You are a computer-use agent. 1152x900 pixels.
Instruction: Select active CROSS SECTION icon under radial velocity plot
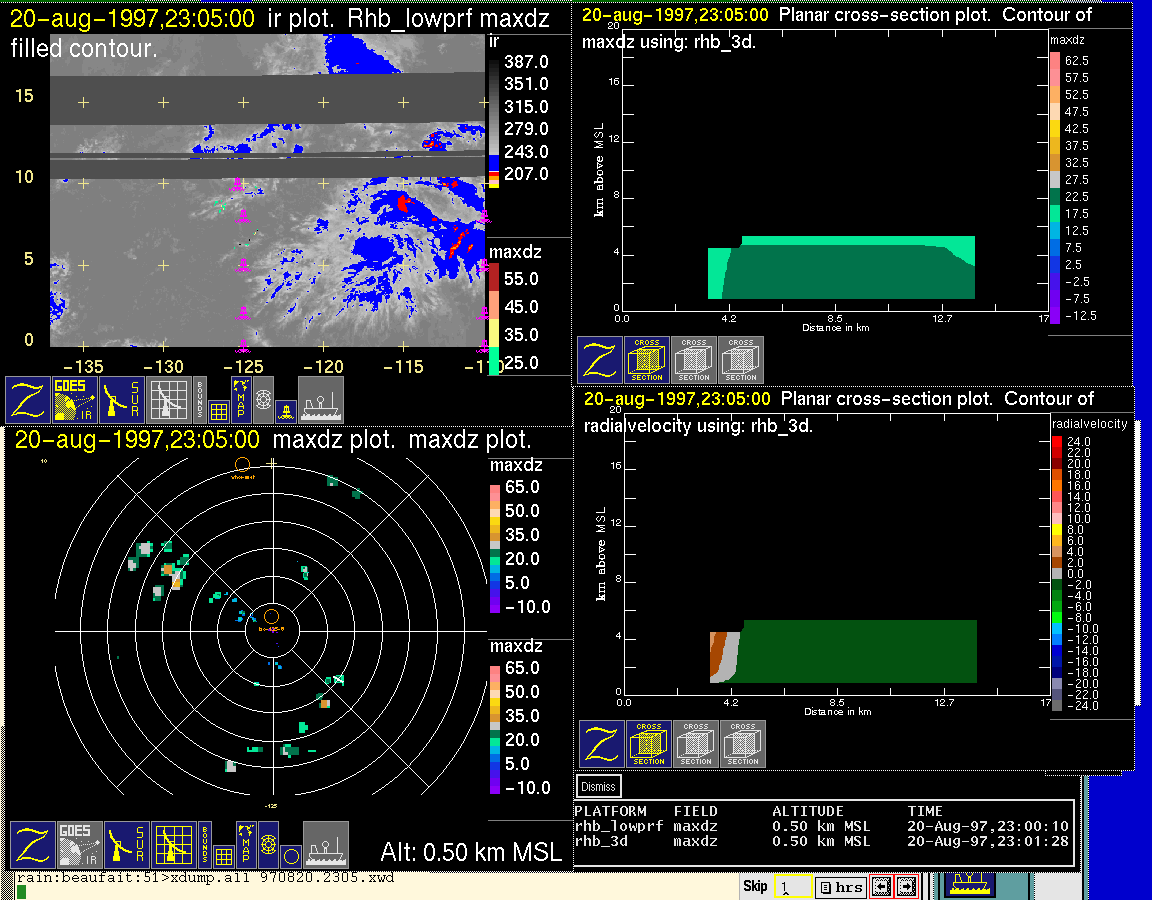[649, 744]
